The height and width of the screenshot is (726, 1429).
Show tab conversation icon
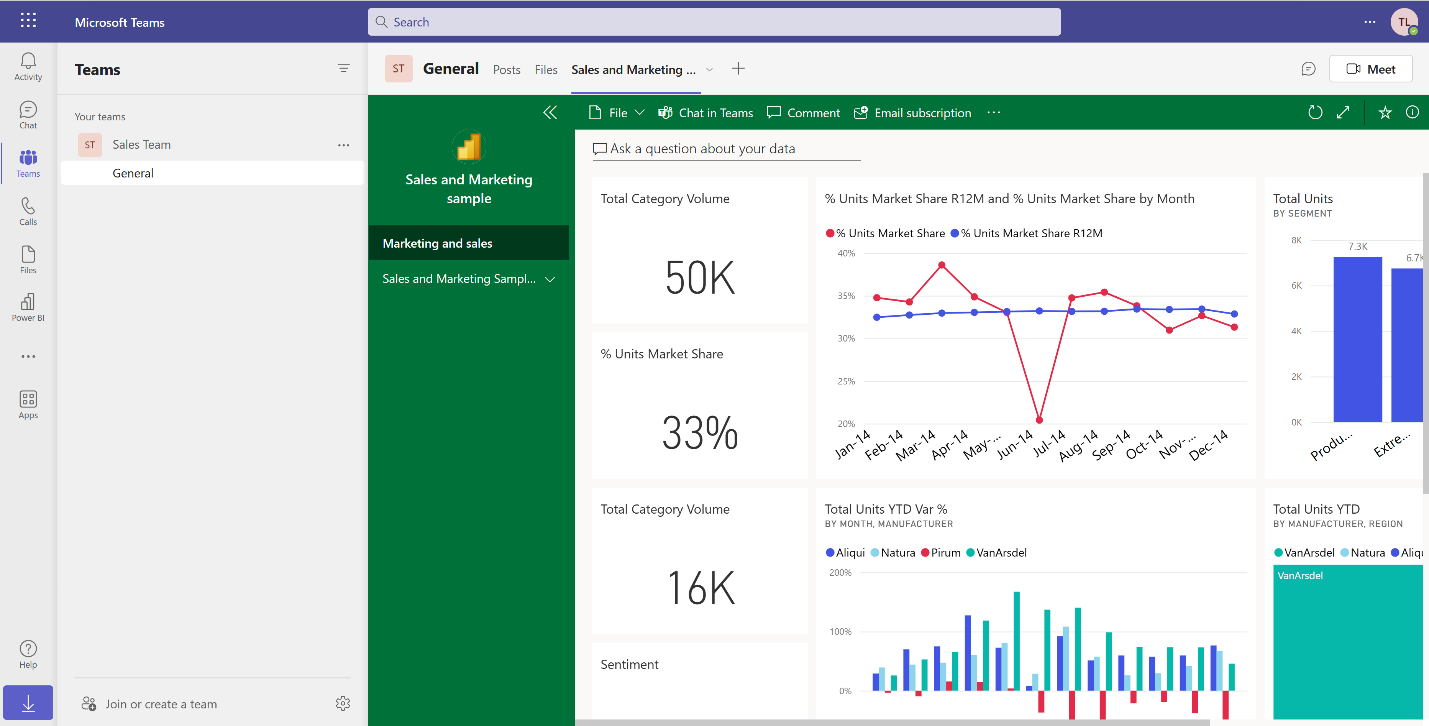tap(1308, 69)
